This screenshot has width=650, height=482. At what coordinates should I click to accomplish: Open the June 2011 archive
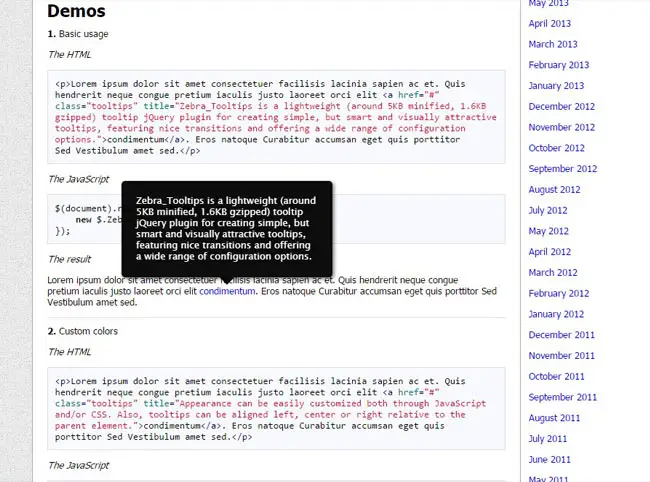tap(550, 459)
